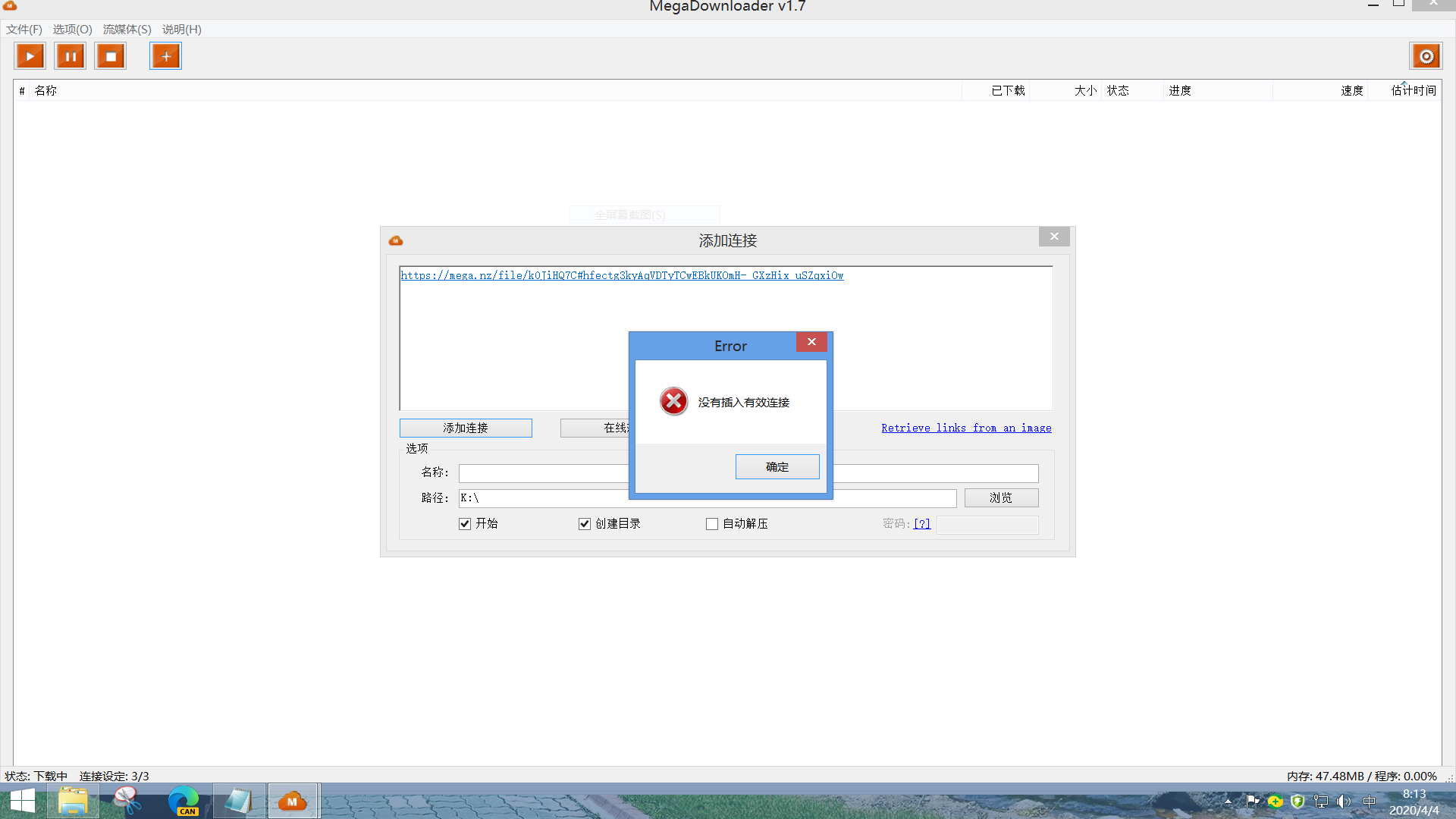Click the 内存: 47.48MB memory status text
The image size is (1456, 819).
coord(1326,776)
